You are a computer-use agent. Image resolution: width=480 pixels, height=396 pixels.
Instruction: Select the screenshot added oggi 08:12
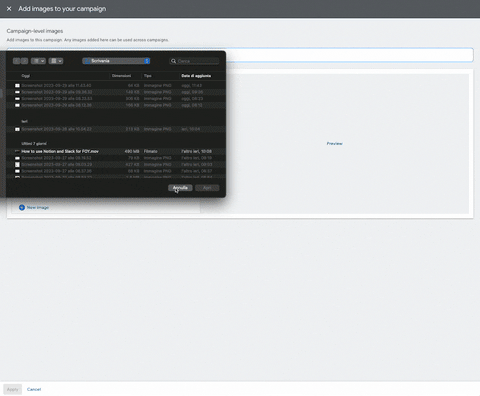click(x=116, y=105)
